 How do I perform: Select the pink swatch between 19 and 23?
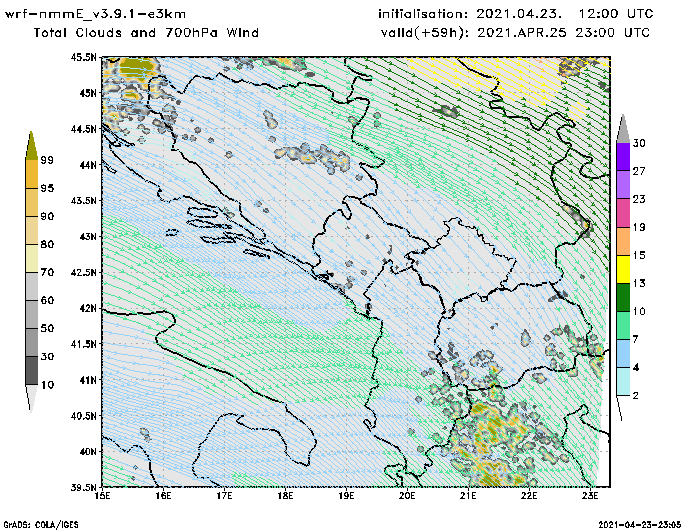(623, 213)
